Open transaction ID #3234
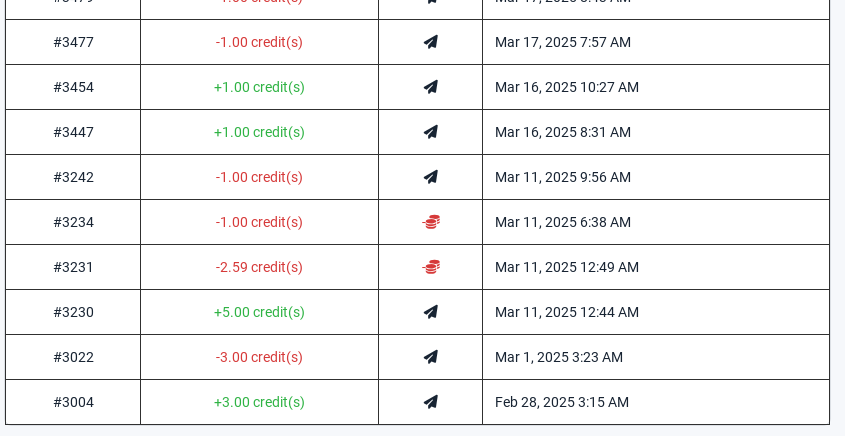845x436 pixels. tap(74, 222)
